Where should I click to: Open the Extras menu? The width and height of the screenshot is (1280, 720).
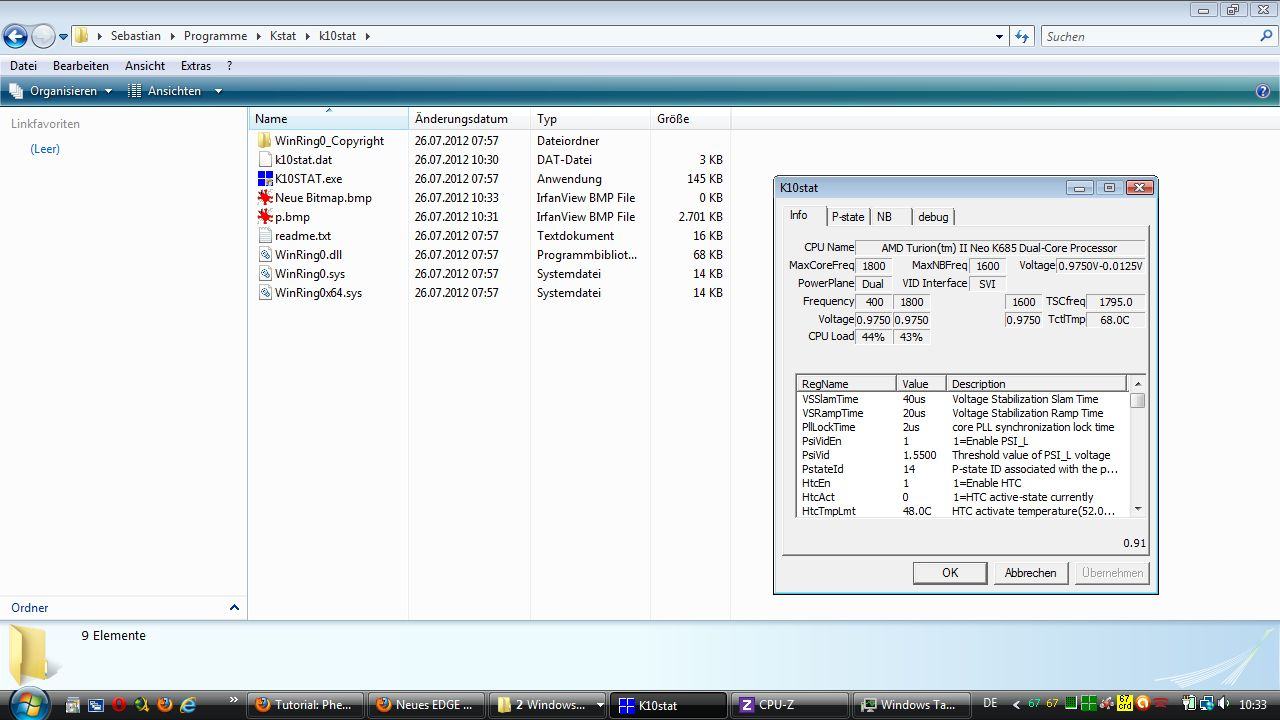pos(196,65)
